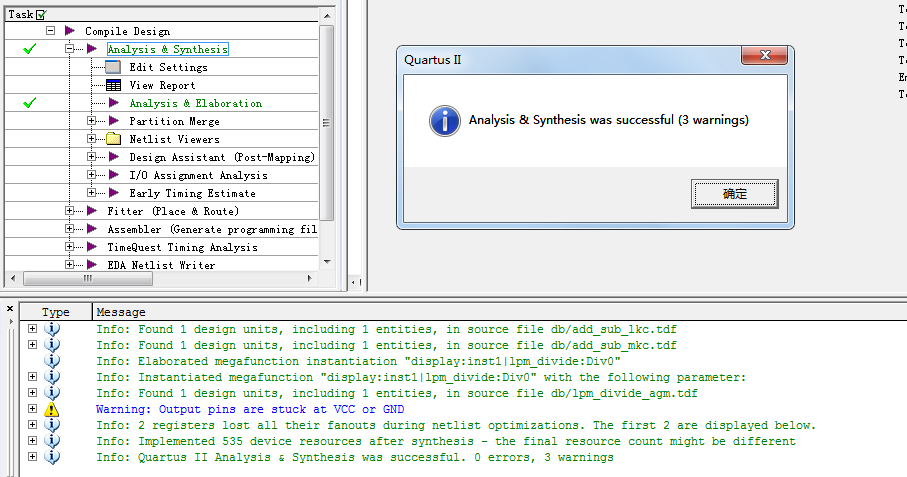907x477 pixels.
Task: Expand the lpm_divide_agm.tdf info message
Action: pyautogui.click(x=32, y=393)
